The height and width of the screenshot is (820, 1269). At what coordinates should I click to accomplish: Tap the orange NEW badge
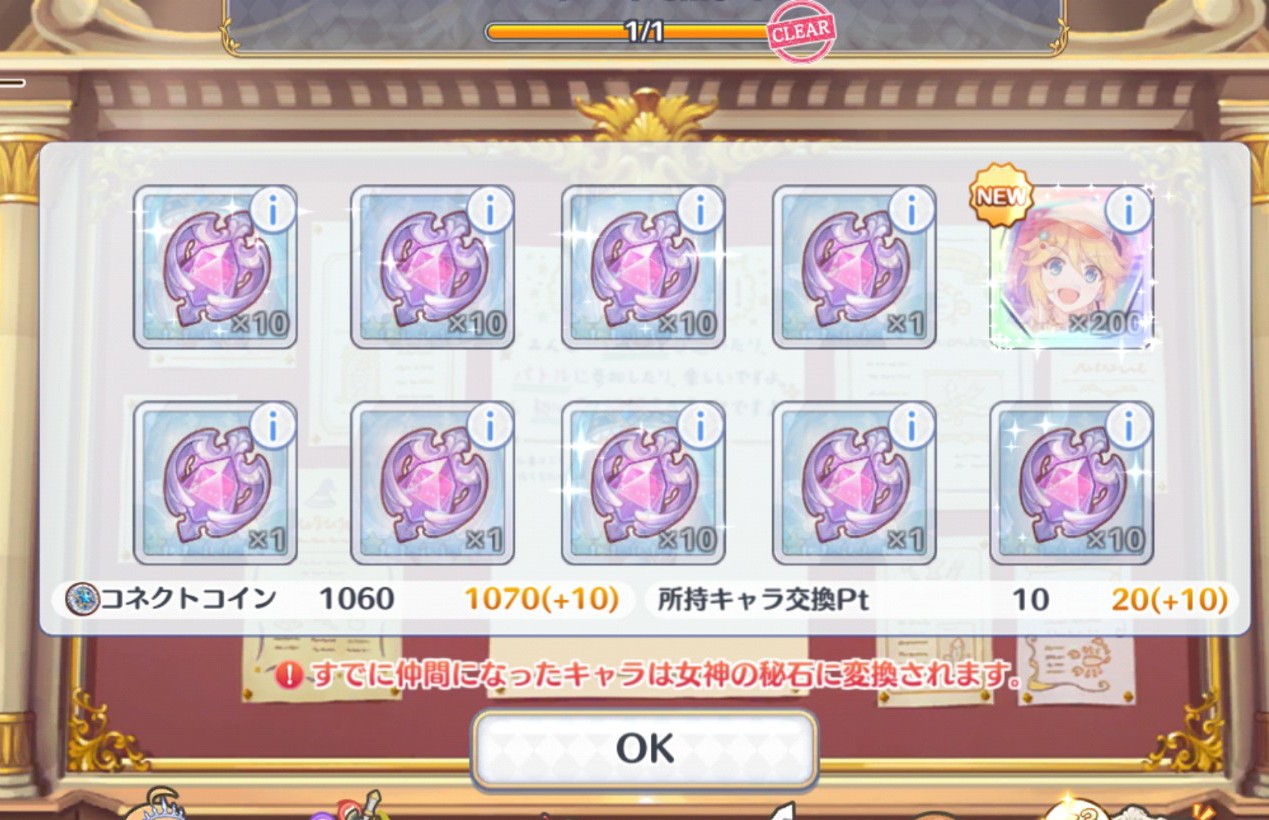pyautogui.click(x=1001, y=195)
